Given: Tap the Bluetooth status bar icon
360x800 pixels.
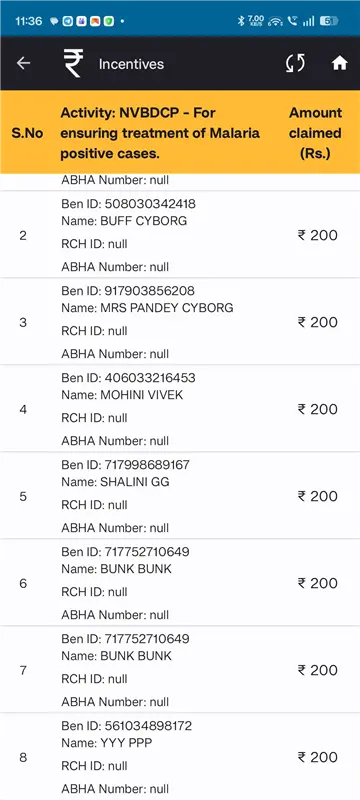Looking at the screenshot, I should tap(241, 21).
